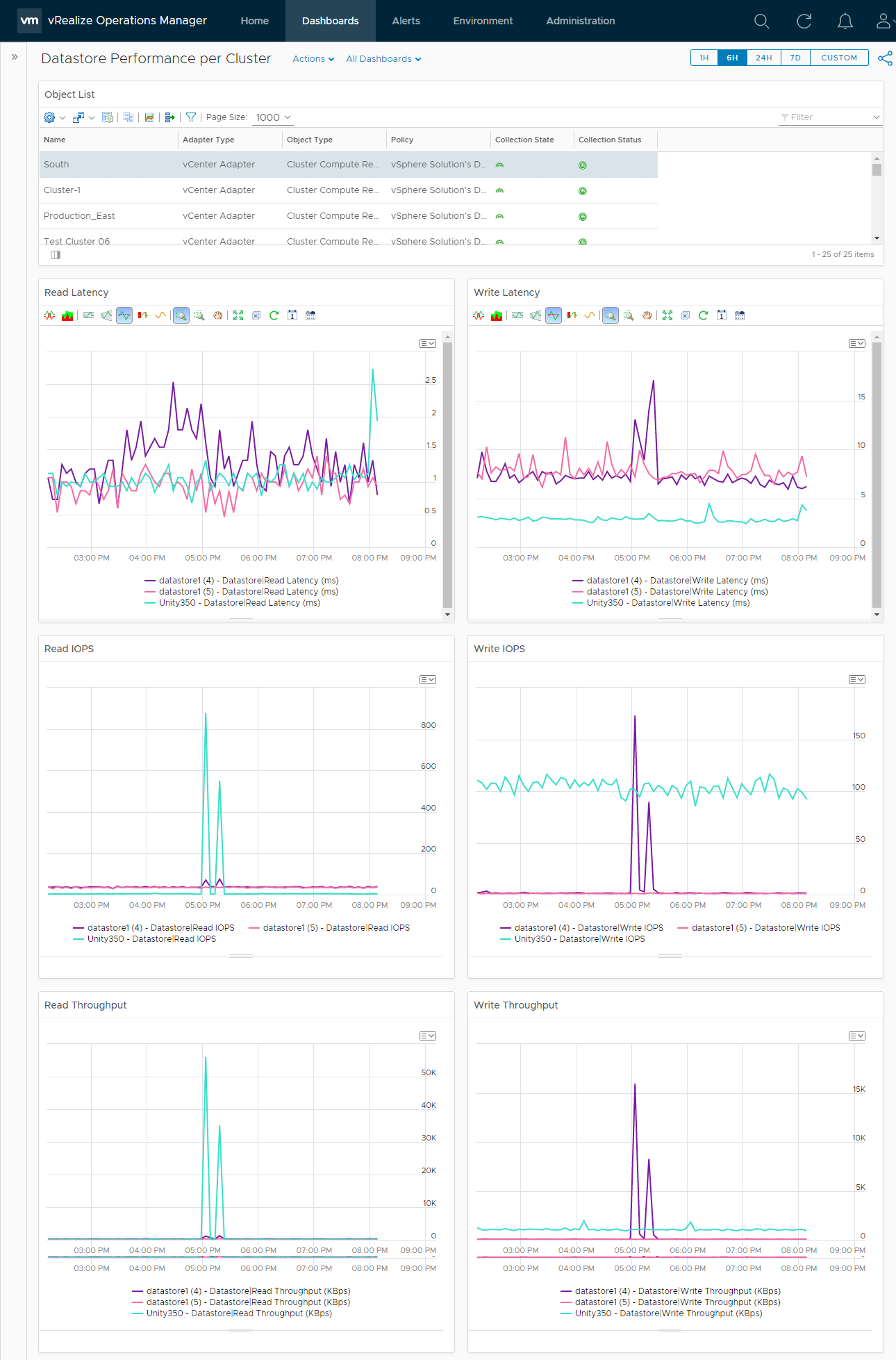The height and width of the screenshot is (1360, 896).
Task: Click the copy pages icon in Object List toolbar
Action: (x=128, y=117)
